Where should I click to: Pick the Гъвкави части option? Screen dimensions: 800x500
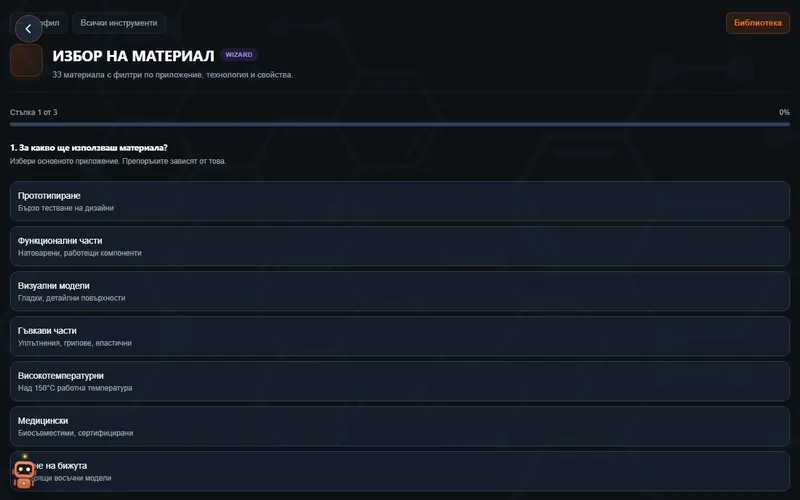400,336
